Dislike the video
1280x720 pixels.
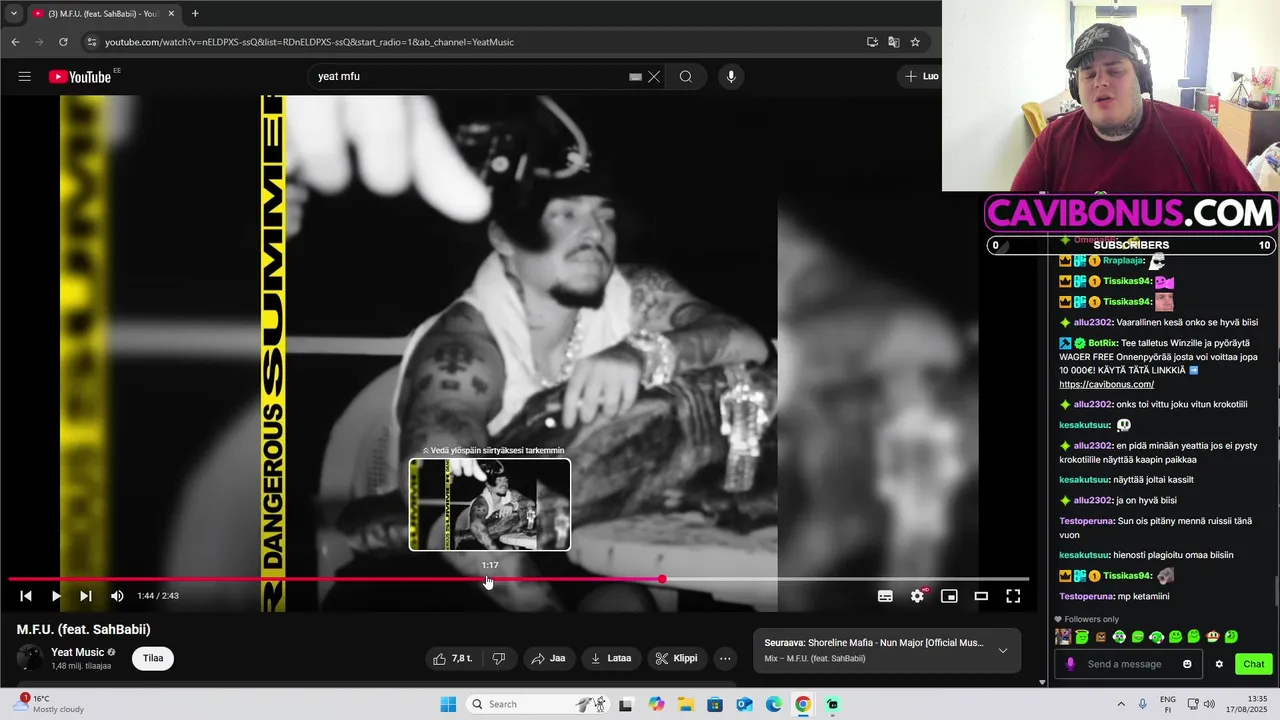[499, 658]
